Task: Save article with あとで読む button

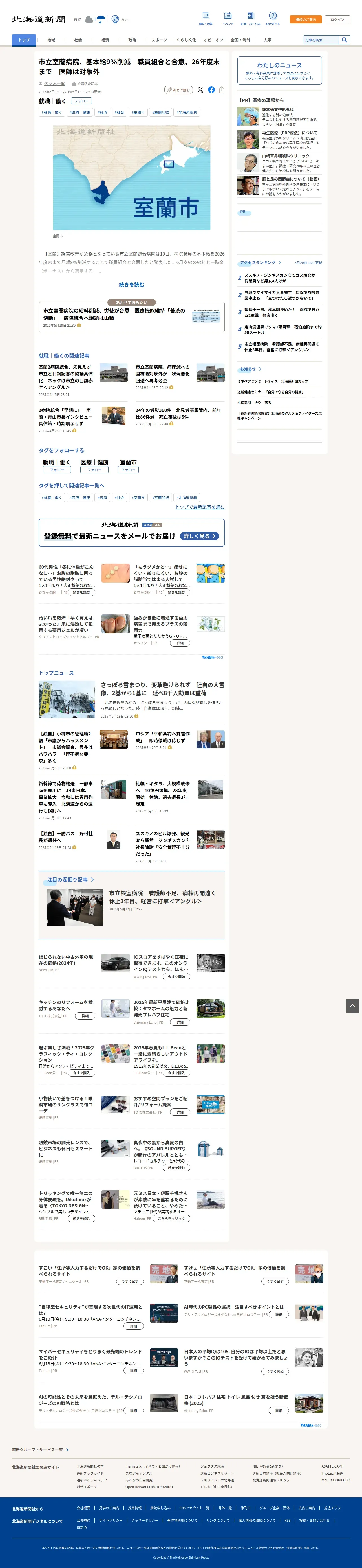Action: [178, 90]
